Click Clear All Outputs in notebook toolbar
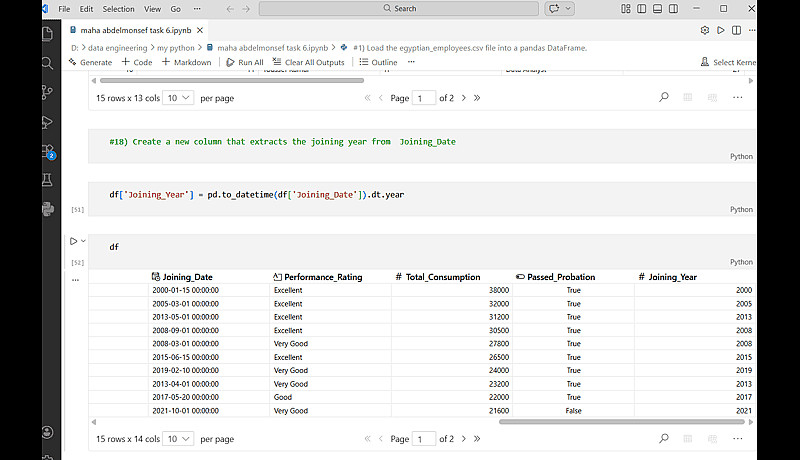Screen dimensions: 800x460 [x=308, y=62]
